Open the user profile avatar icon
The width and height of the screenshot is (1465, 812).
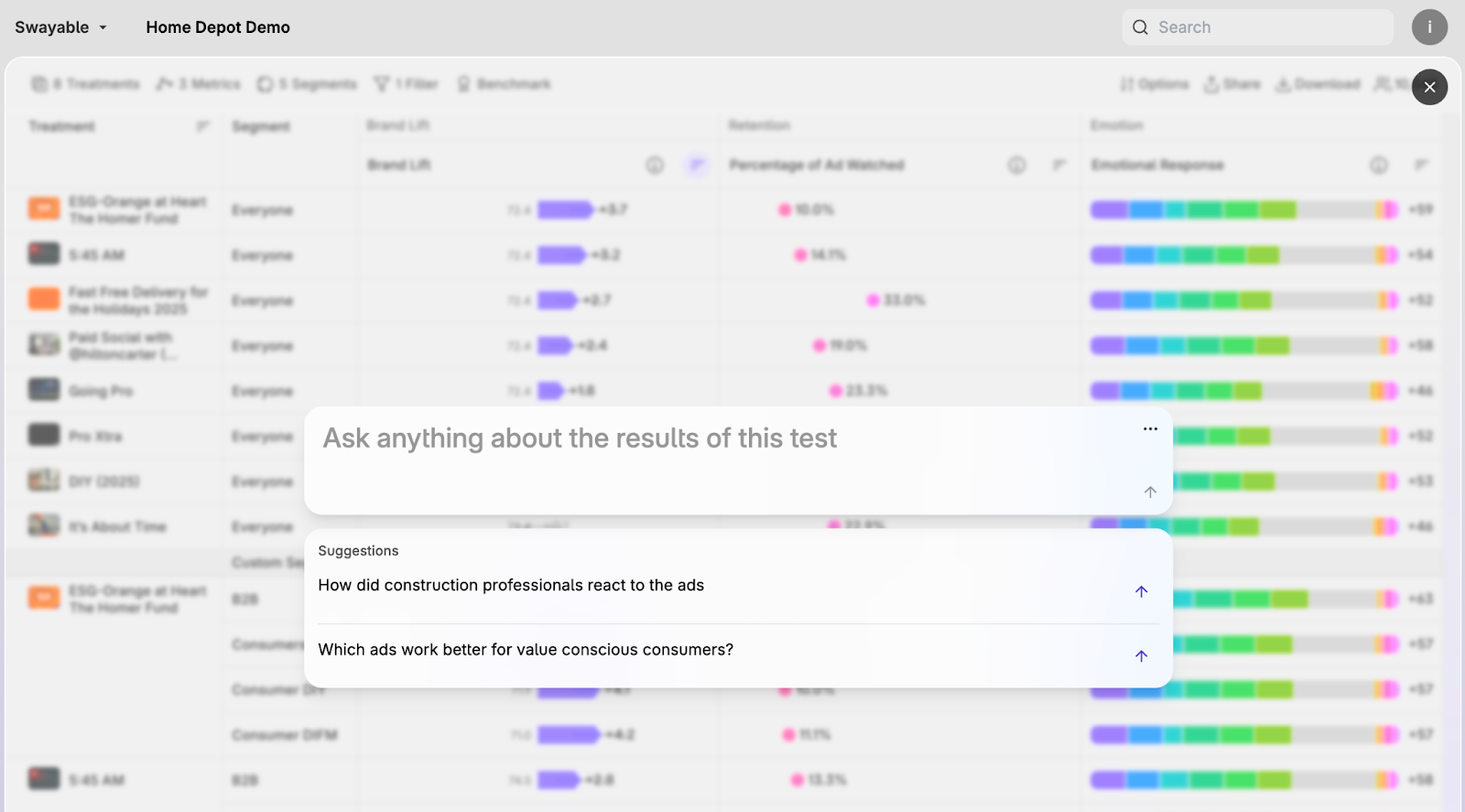coord(1429,27)
